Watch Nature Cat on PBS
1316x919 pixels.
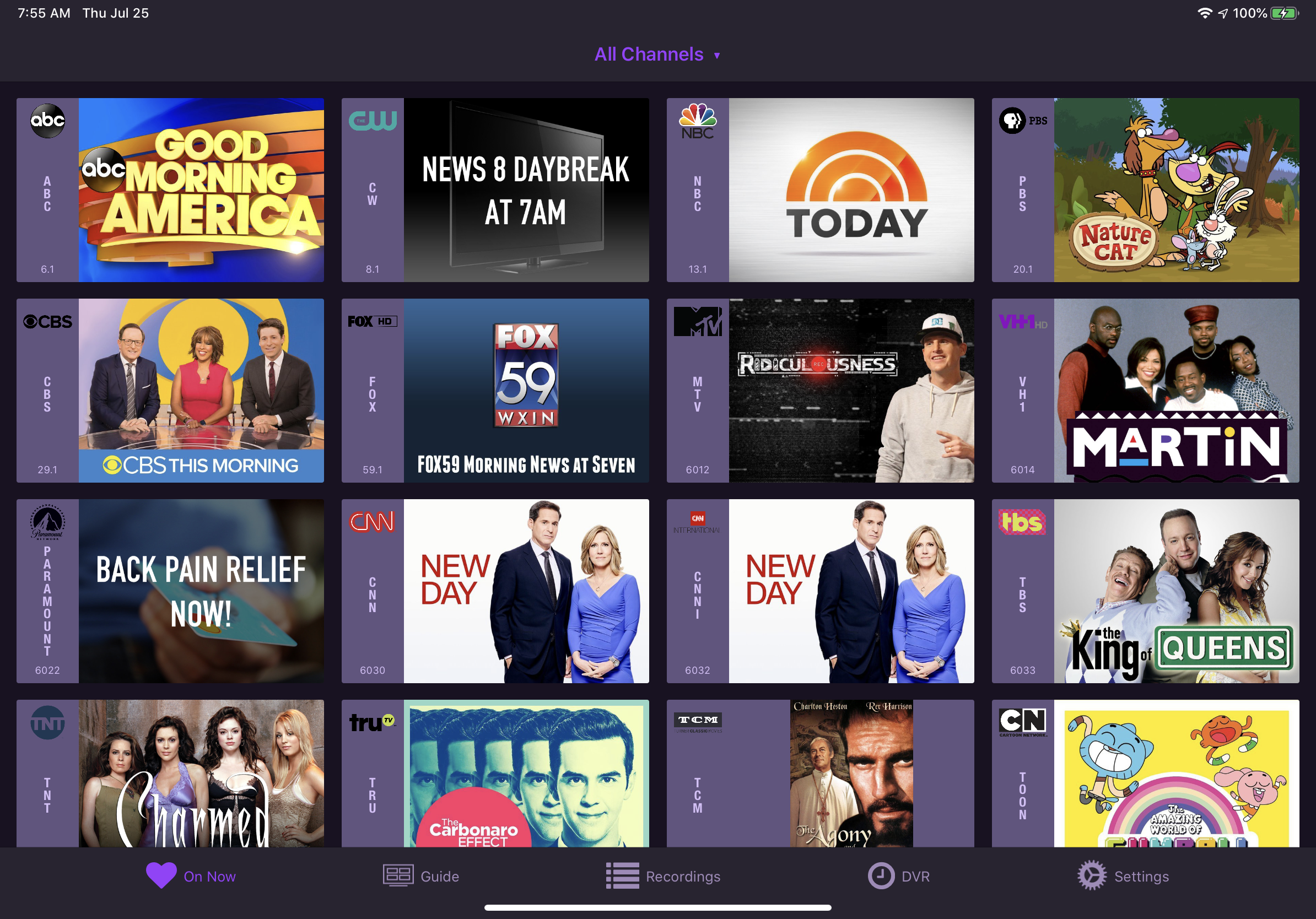tap(1177, 190)
